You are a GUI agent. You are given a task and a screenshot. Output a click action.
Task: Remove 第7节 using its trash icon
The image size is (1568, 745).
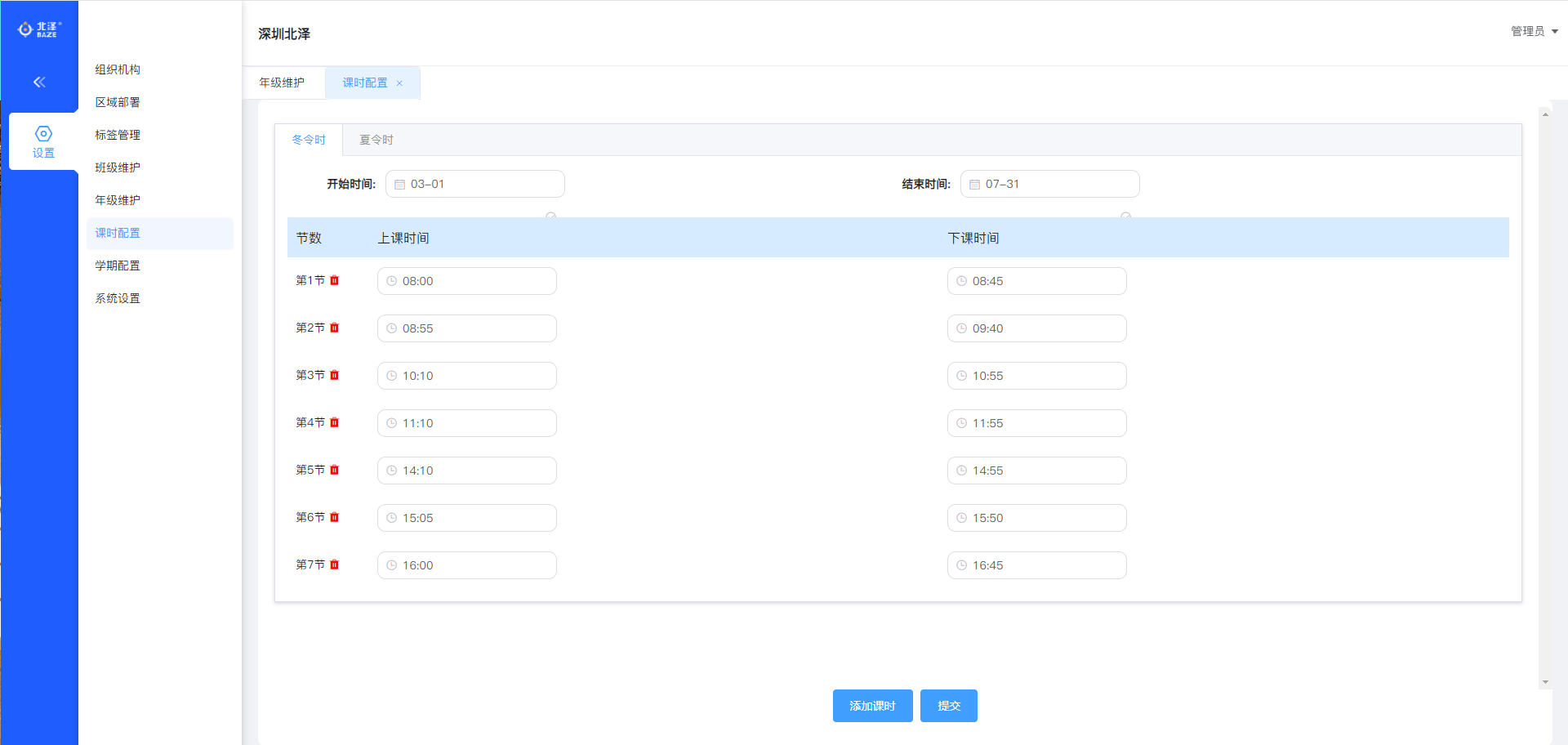tap(334, 564)
